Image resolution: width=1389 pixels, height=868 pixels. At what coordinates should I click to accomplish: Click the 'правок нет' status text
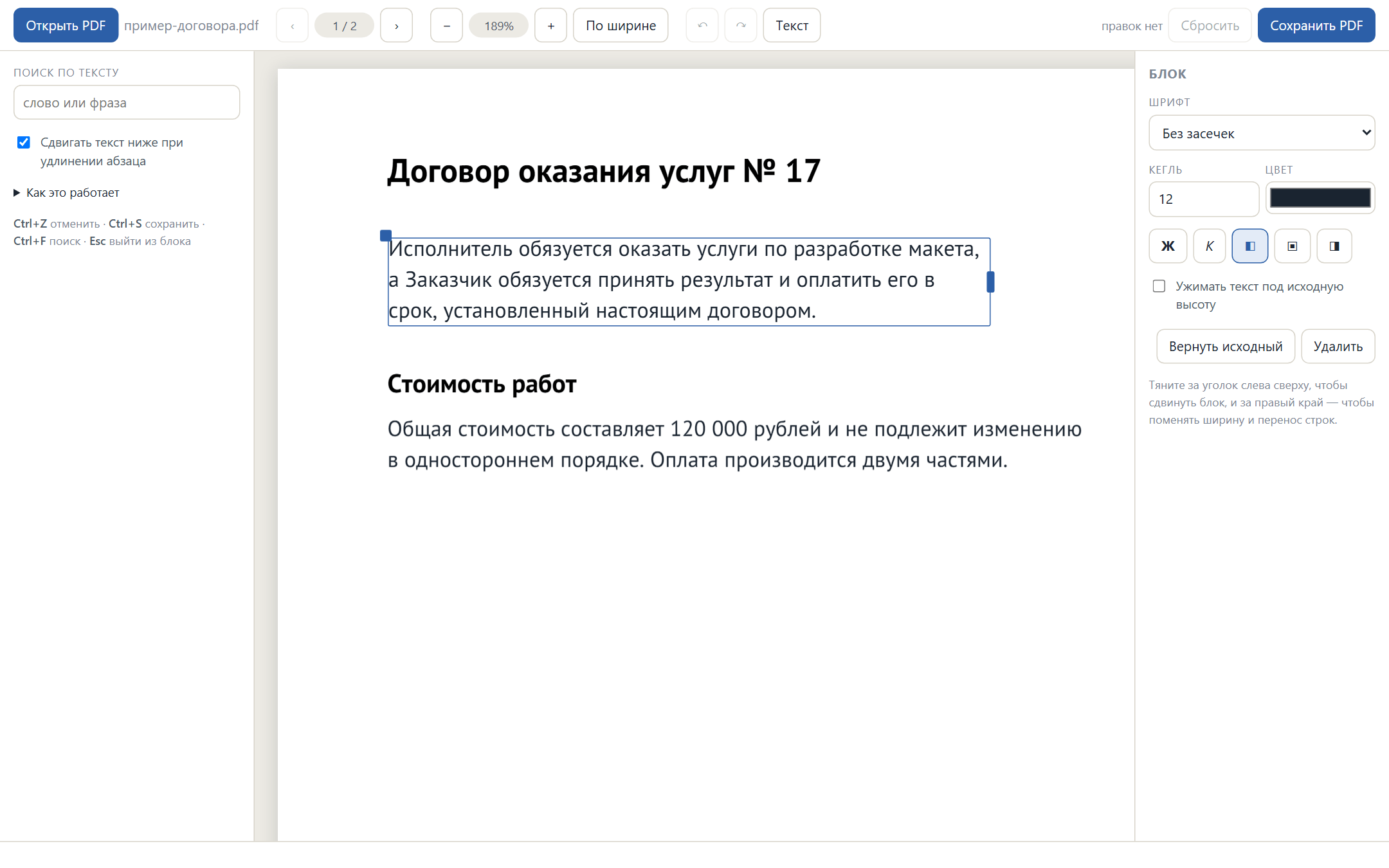(x=1132, y=26)
